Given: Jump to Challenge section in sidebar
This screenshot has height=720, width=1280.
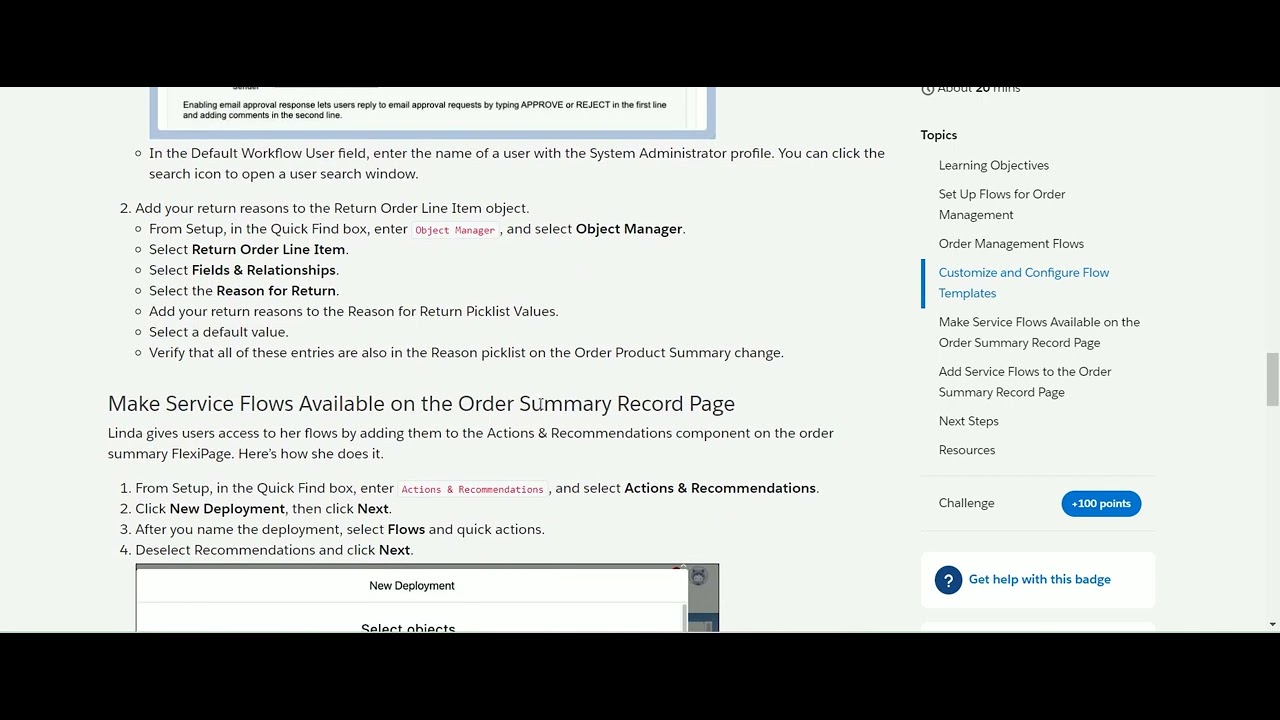Looking at the screenshot, I should 966,503.
